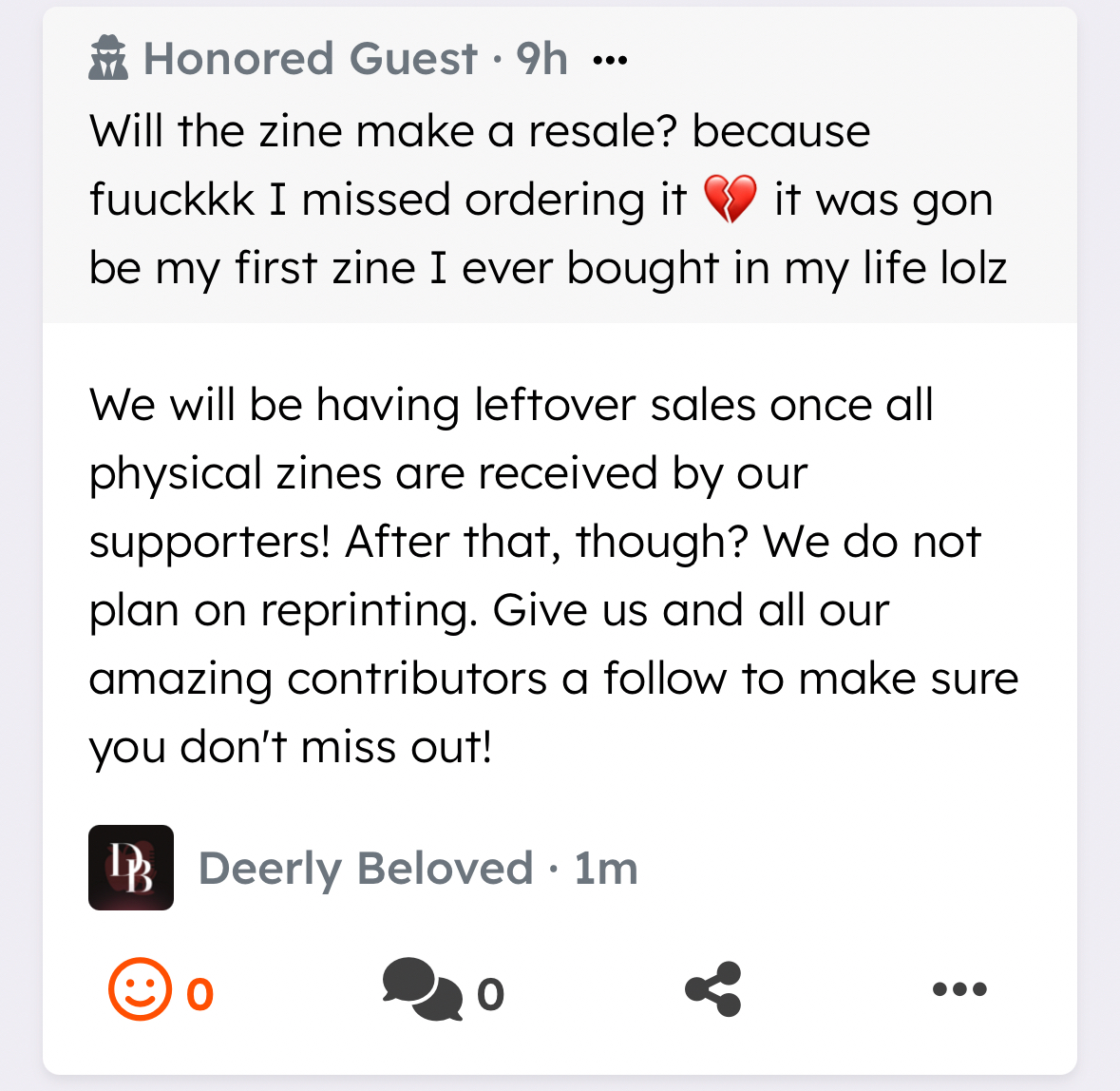Open the three-dot menu beside the 9h timestamp
This screenshot has width=1120, height=1091.
click(610, 61)
